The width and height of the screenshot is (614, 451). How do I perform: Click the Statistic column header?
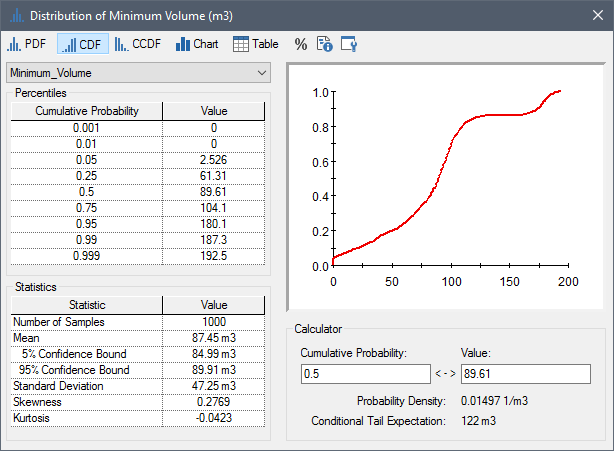pyautogui.click(x=87, y=305)
